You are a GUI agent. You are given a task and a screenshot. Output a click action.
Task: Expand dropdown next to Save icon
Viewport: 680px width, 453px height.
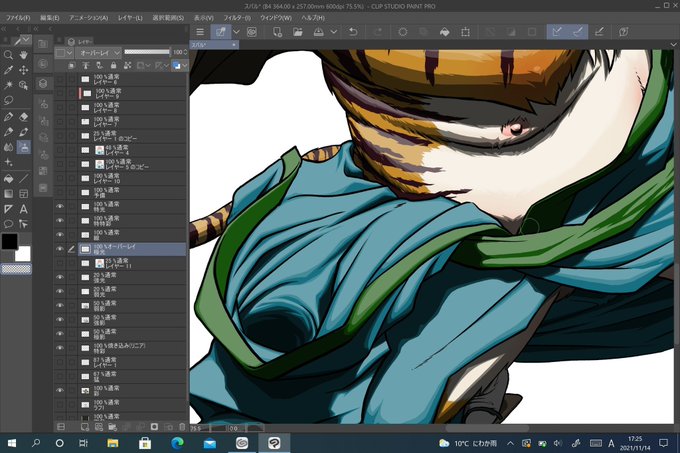click(333, 32)
